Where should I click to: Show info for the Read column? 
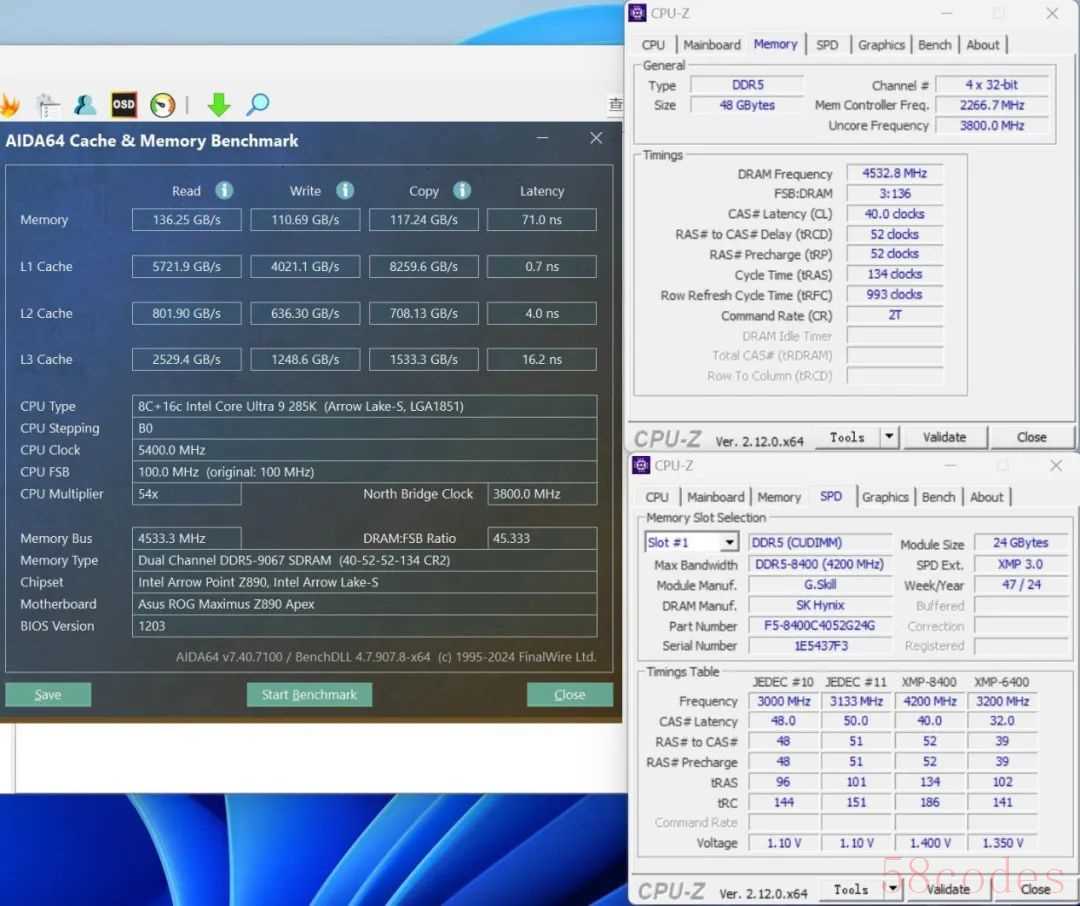[225, 190]
